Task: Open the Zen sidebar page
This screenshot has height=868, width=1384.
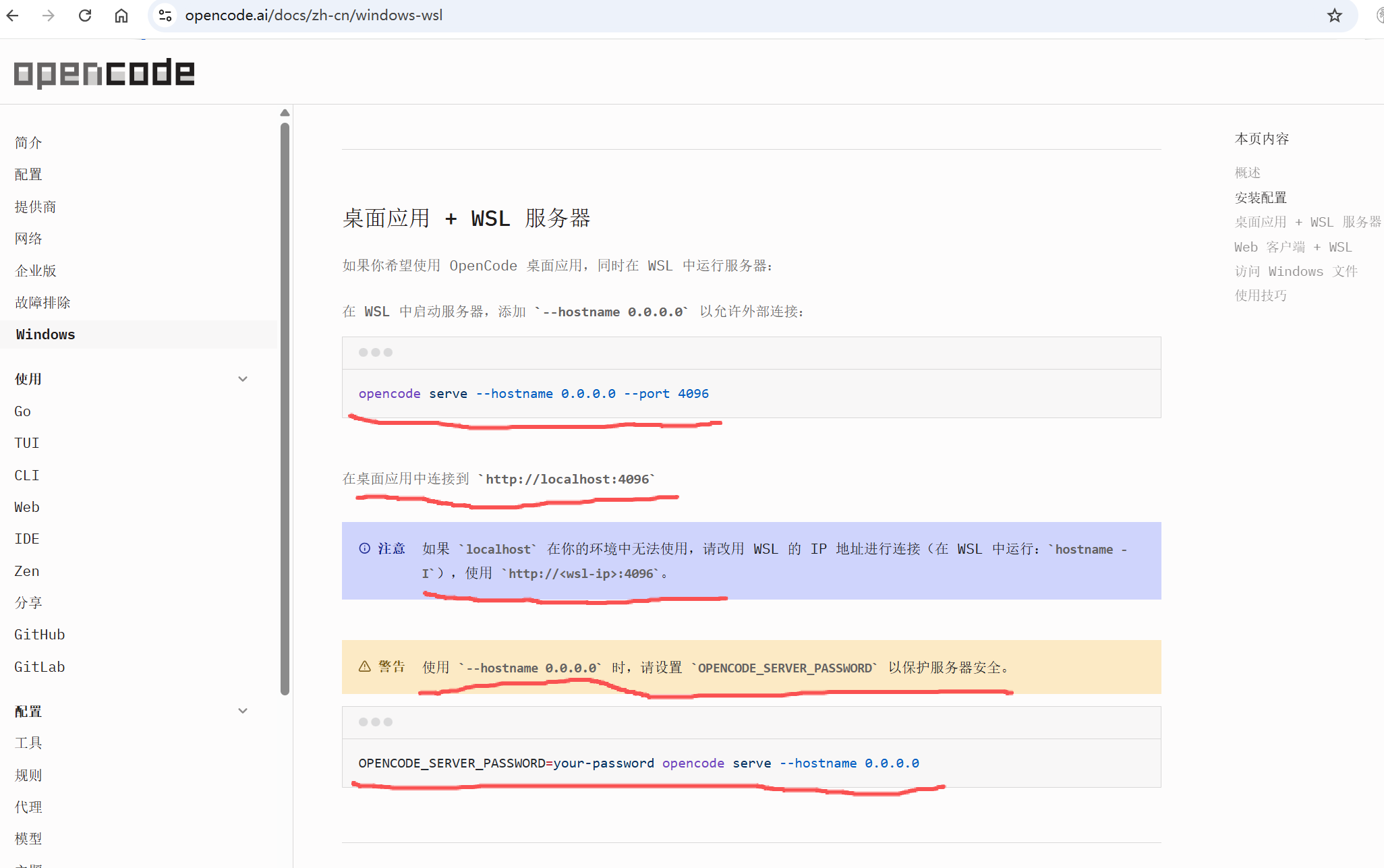Action: coord(26,571)
